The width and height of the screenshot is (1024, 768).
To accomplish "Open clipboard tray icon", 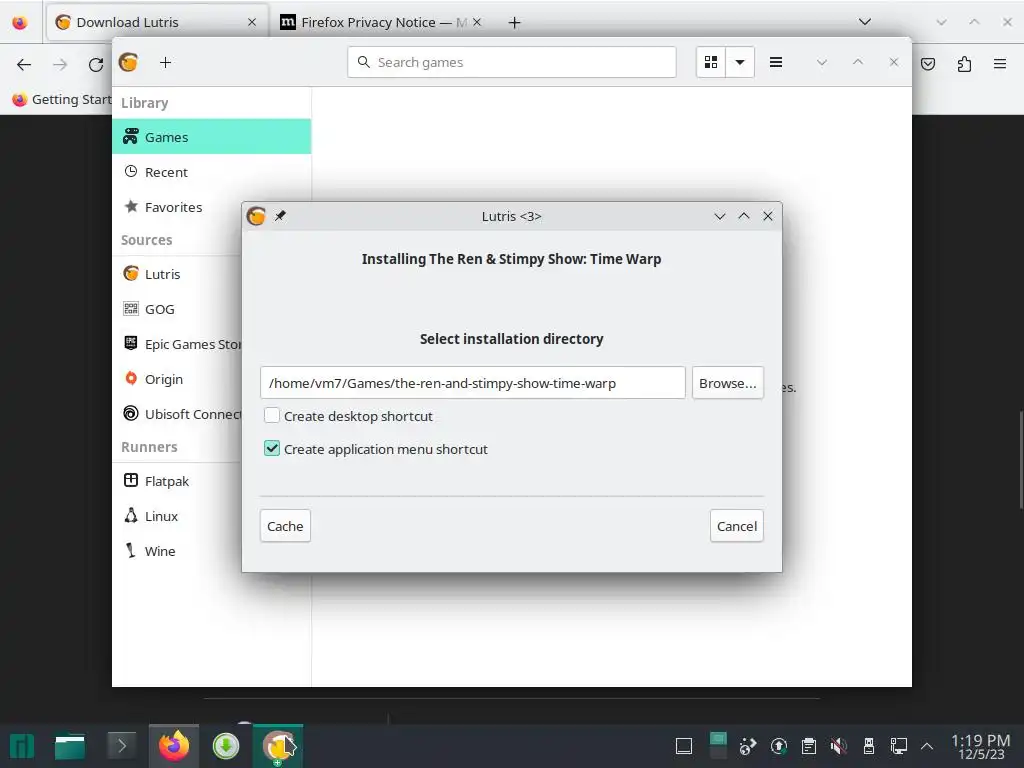I will (x=808, y=746).
